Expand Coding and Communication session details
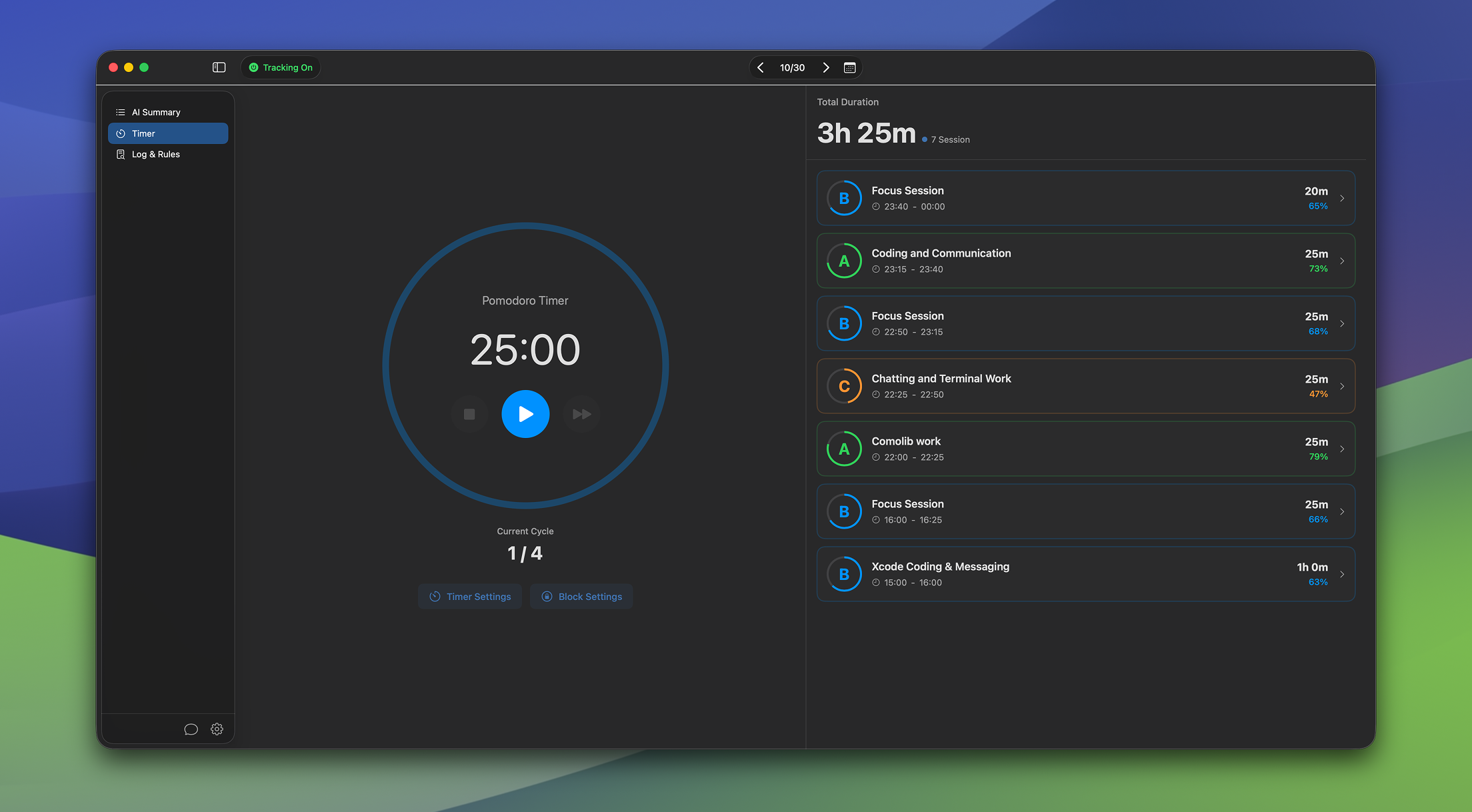Screen dimensions: 1472x812 coord(1343,261)
